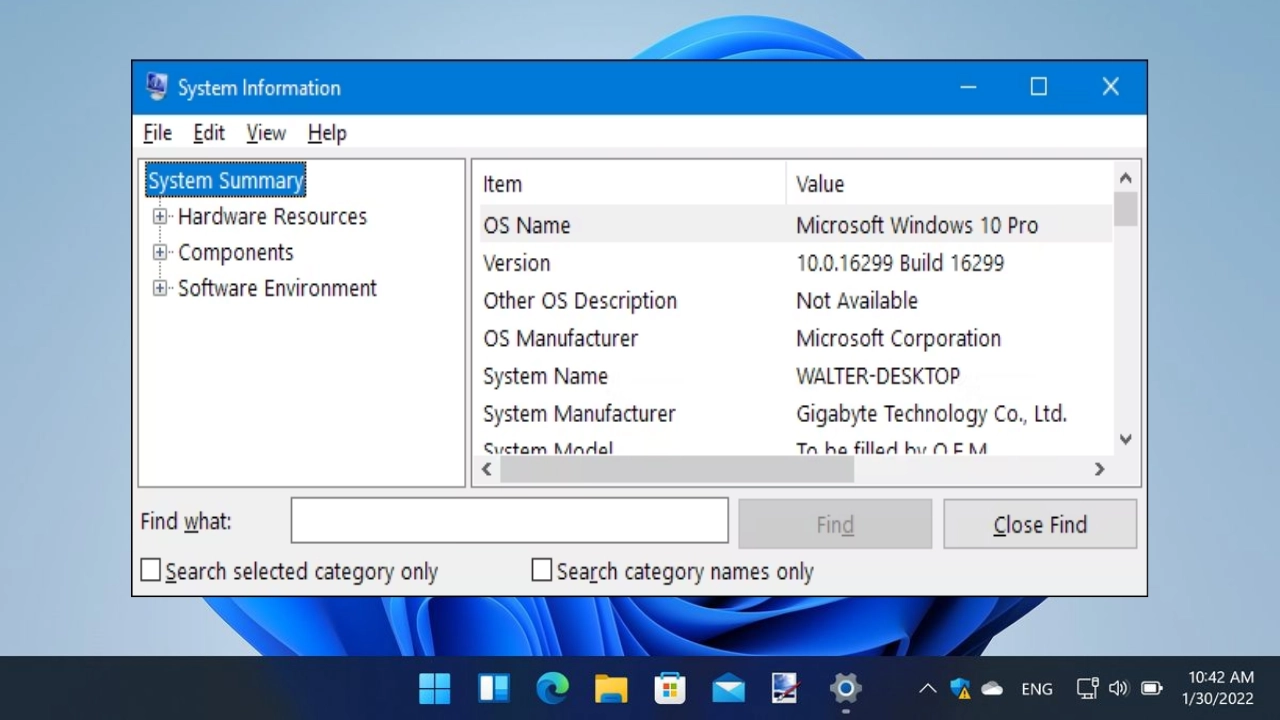Viewport: 1280px width, 720px height.
Task: Click into the Find what field
Action: click(x=510, y=521)
